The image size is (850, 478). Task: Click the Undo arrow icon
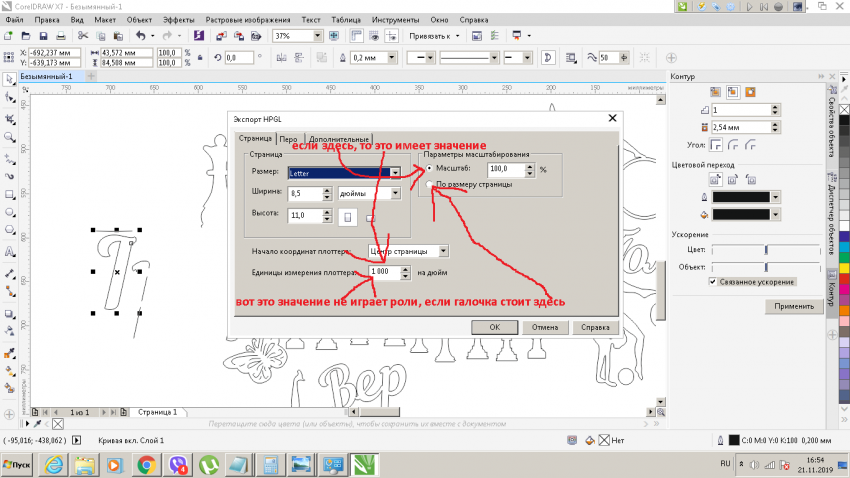coord(141,36)
